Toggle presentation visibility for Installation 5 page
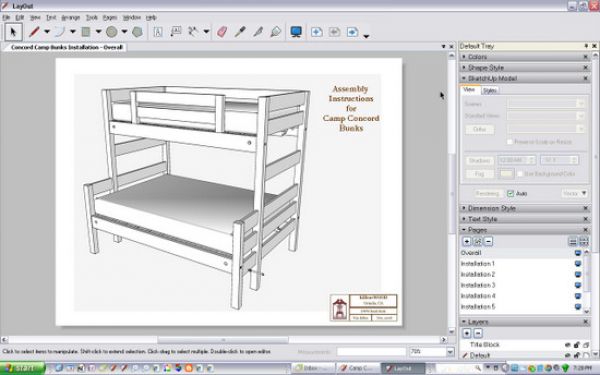Screen dimensions: 600x375 point(578,307)
